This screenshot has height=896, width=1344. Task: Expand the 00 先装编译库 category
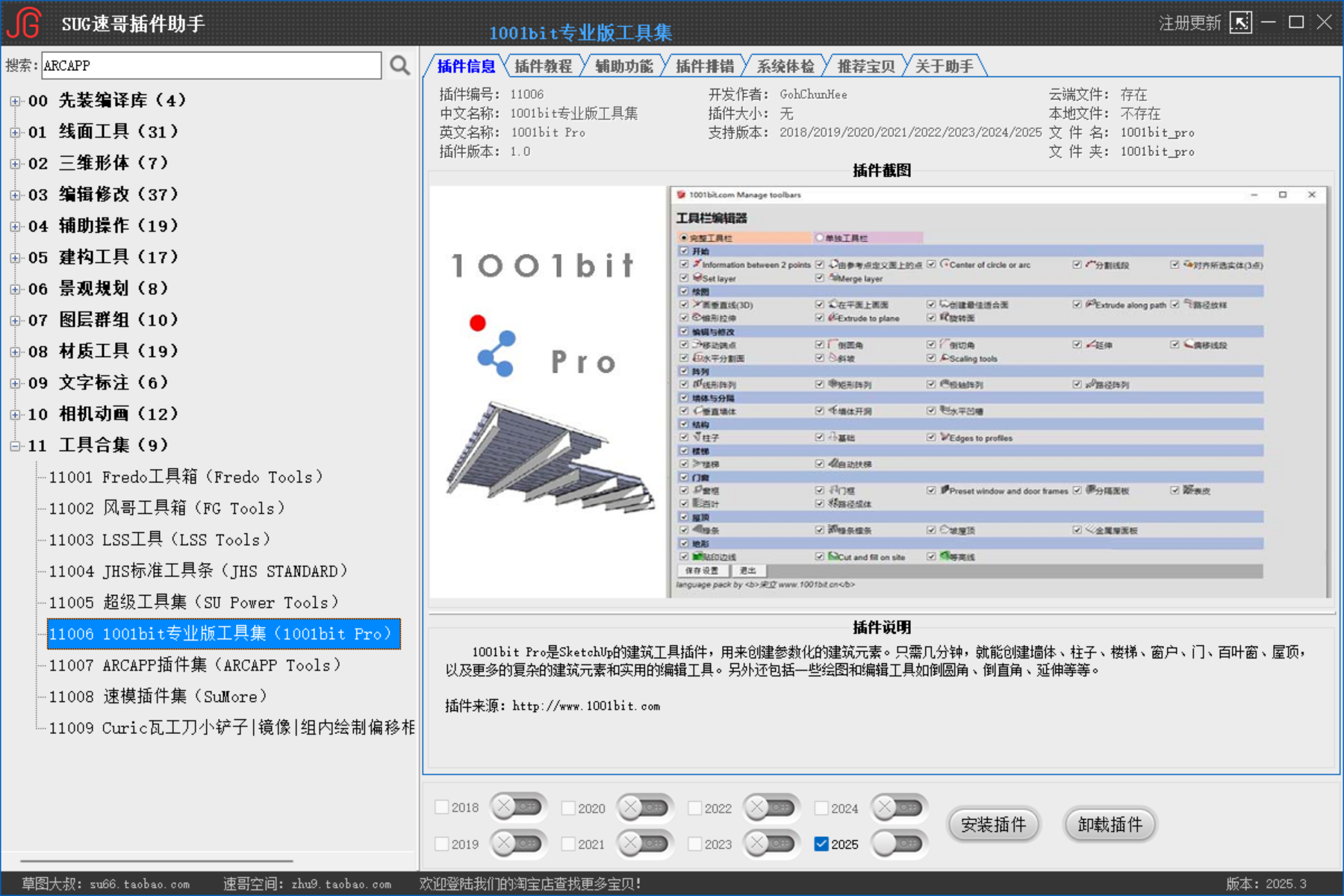pos(15,102)
